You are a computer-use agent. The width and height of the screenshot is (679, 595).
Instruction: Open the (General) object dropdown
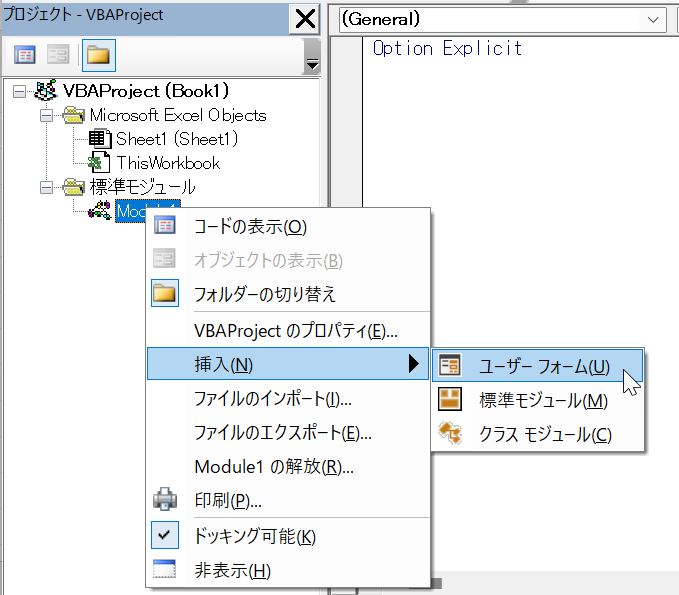coord(653,19)
